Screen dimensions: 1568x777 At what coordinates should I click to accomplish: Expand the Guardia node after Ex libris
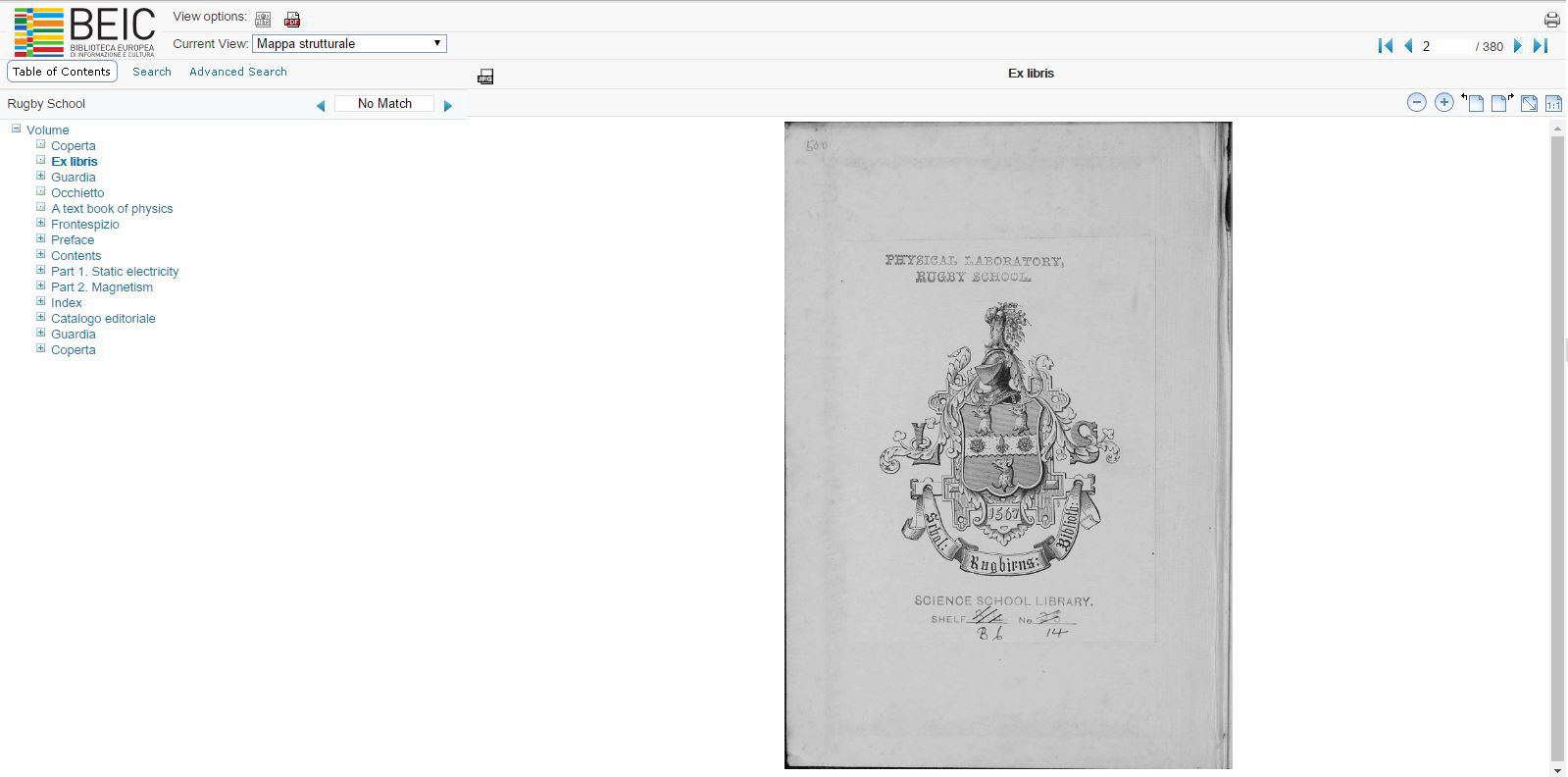[41, 176]
